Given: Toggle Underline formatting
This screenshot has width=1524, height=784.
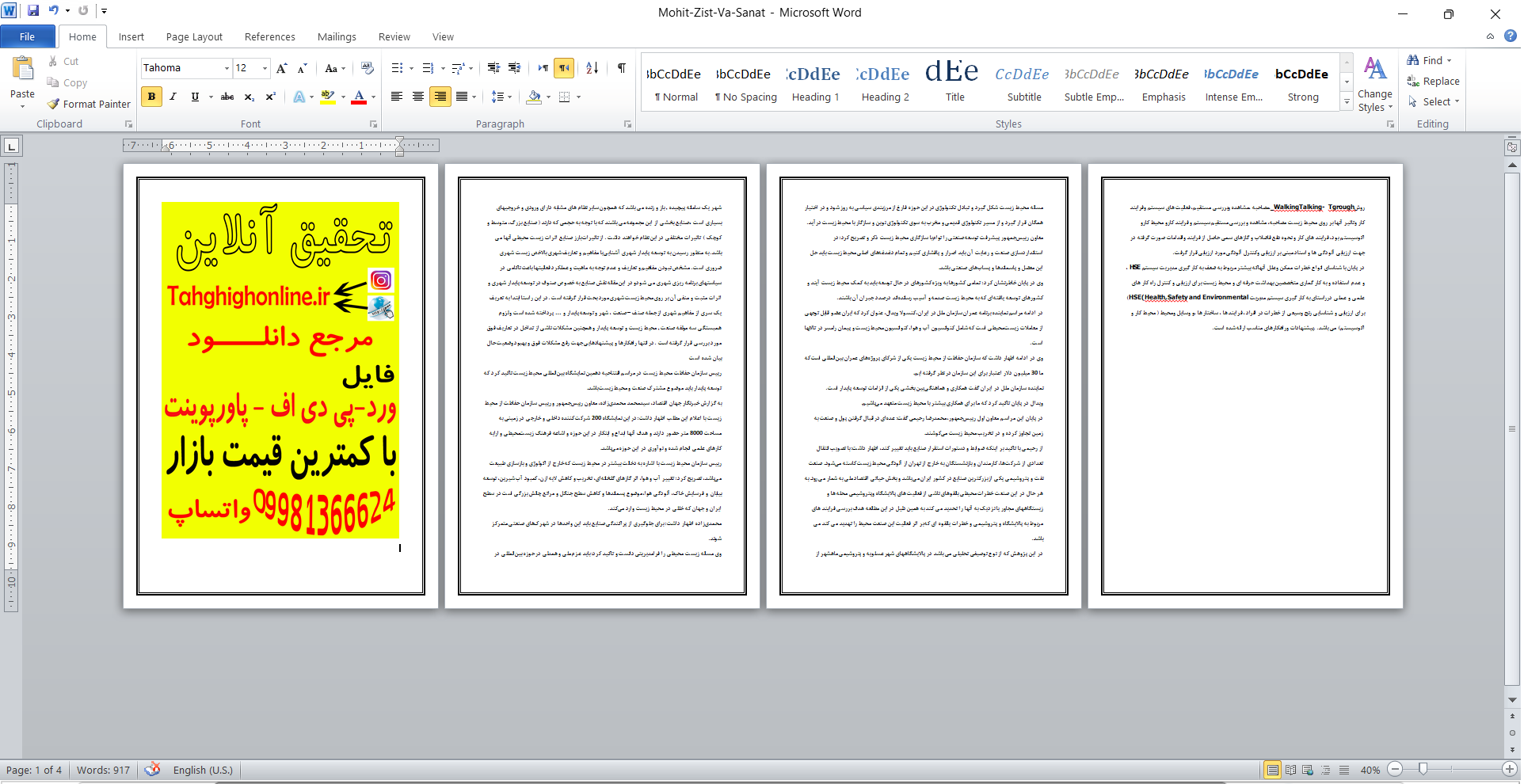Looking at the screenshot, I should (195, 97).
